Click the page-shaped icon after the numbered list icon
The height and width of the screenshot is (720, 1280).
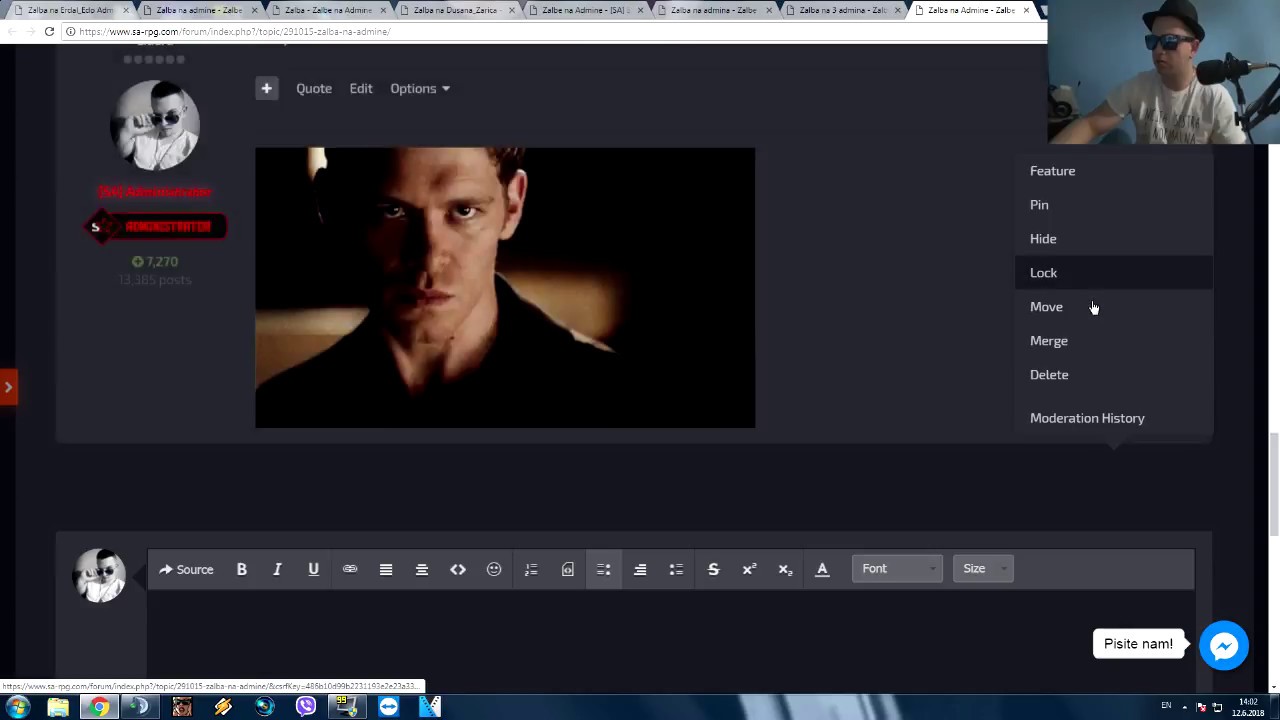tap(567, 569)
